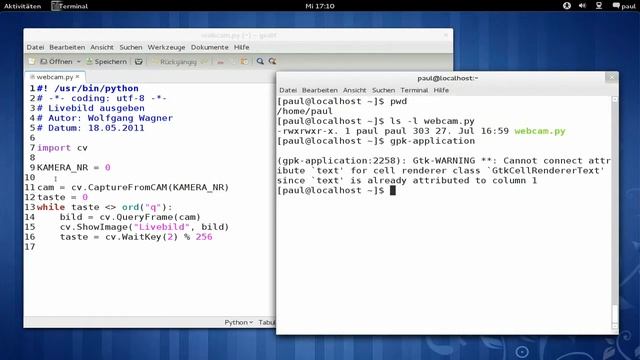Close the webcam.py tab

coord(78,77)
